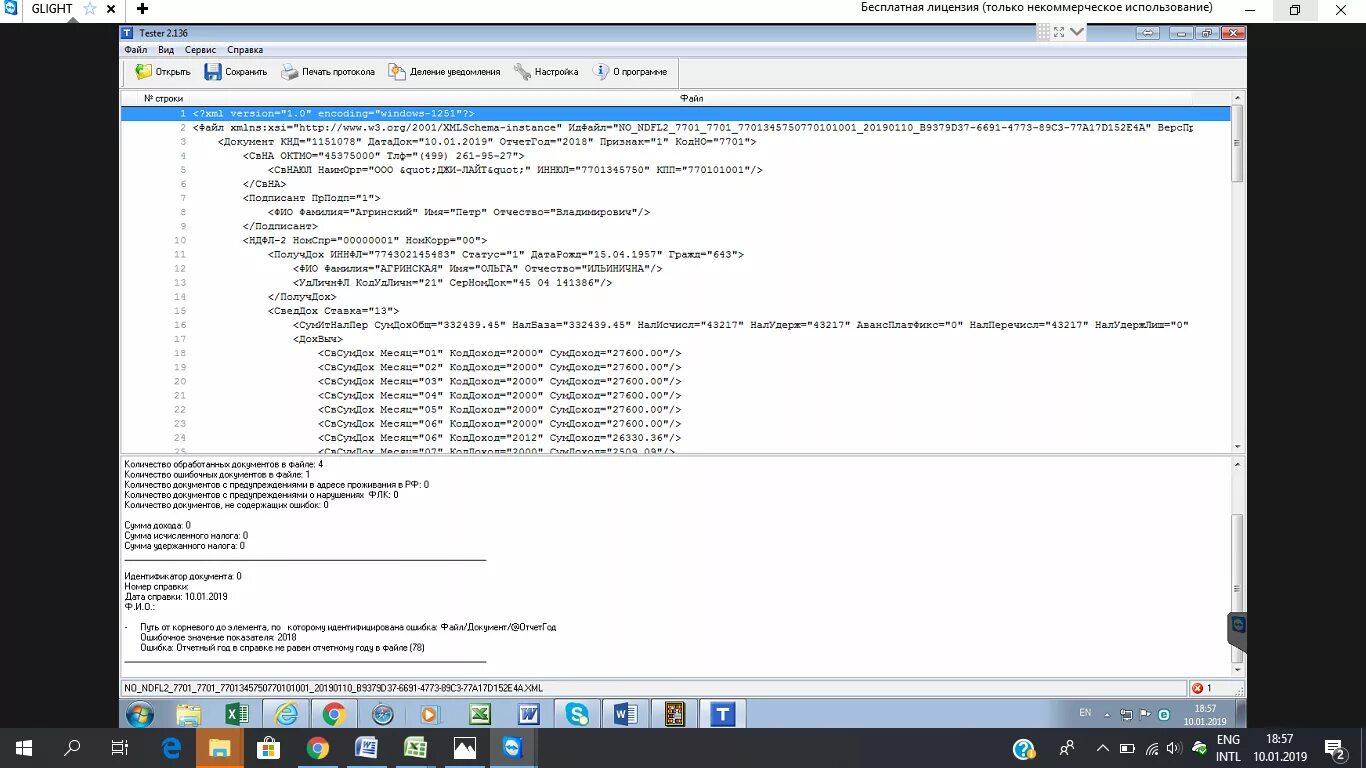Select line 1 xml version declaration row

(676, 114)
